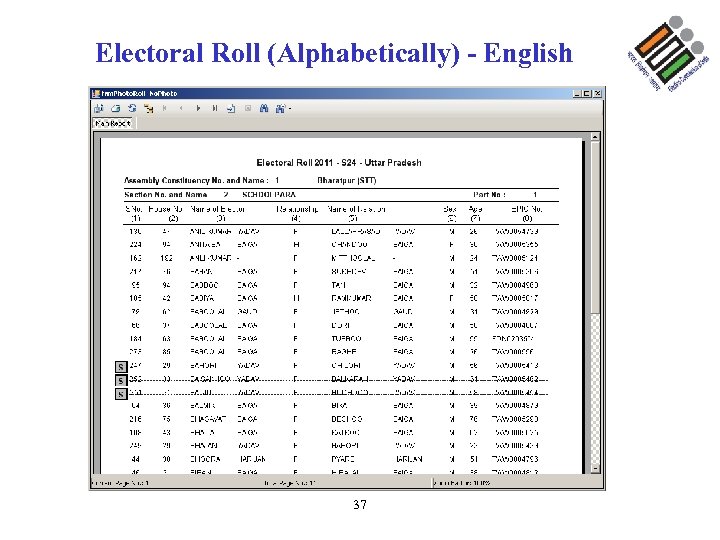720x540 pixels.
Task: Minimize the frmPhotoRoll window
Action: (578, 93)
